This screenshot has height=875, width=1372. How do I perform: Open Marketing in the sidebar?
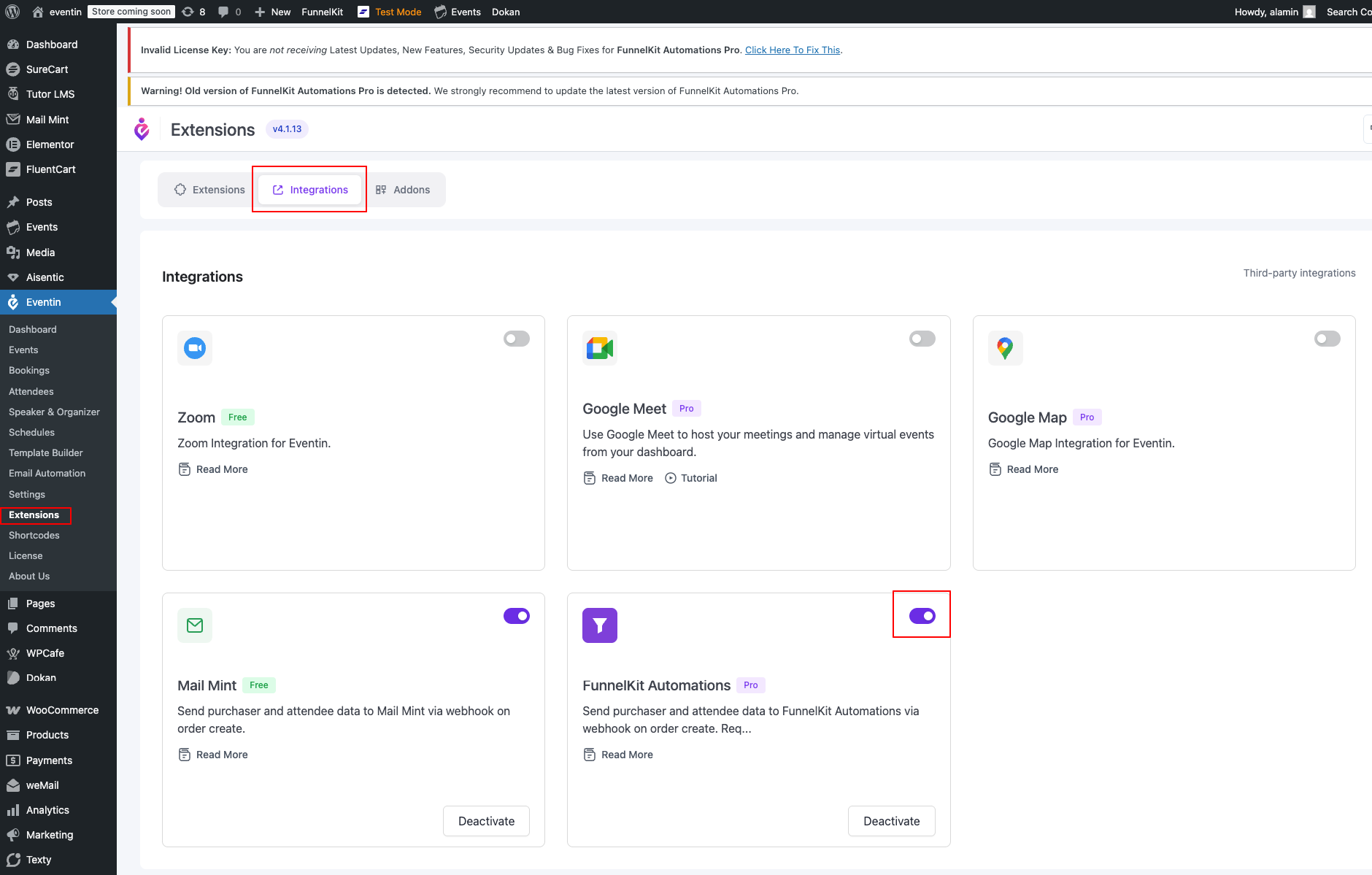click(x=58, y=835)
